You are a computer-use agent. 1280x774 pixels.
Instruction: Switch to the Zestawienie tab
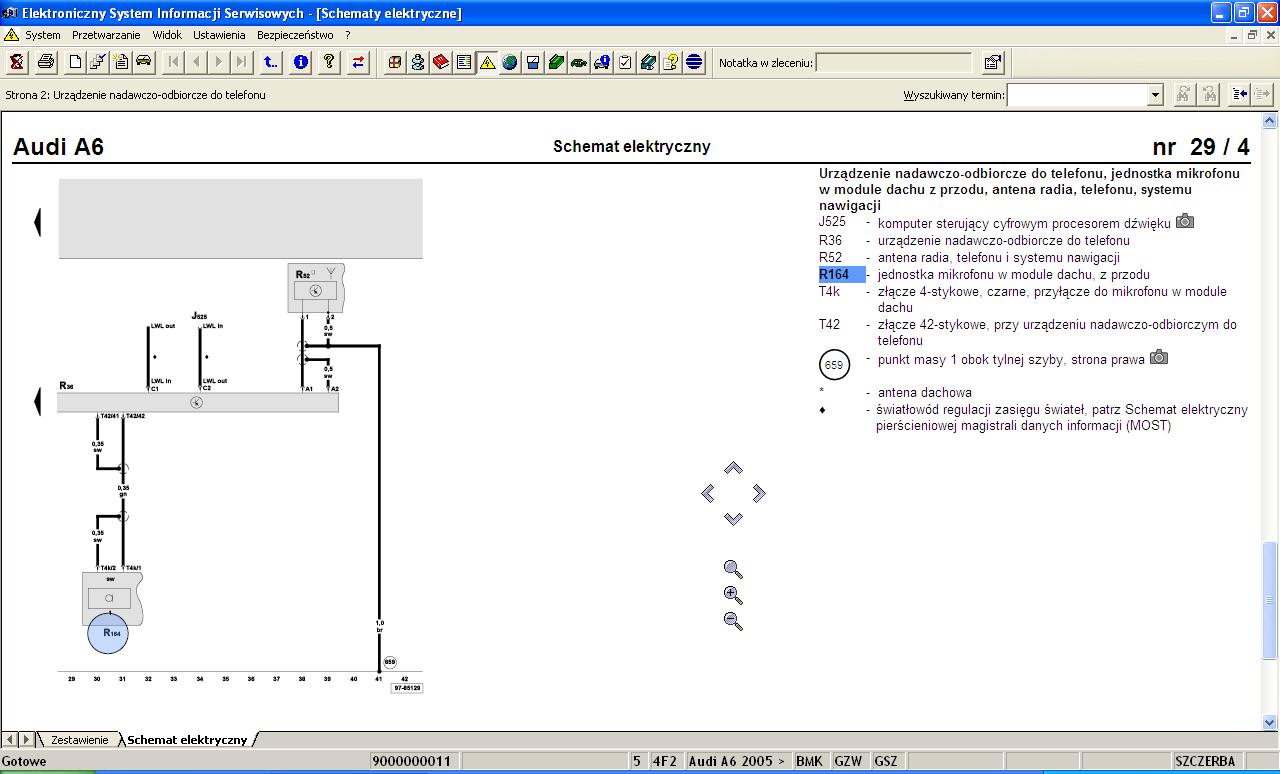tap(79, 740)
